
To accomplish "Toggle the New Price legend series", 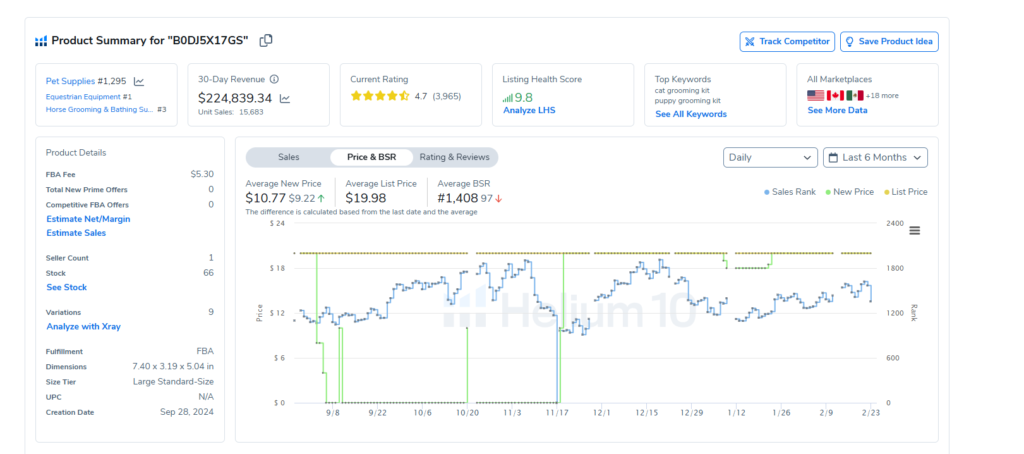I will click(848, 192).
